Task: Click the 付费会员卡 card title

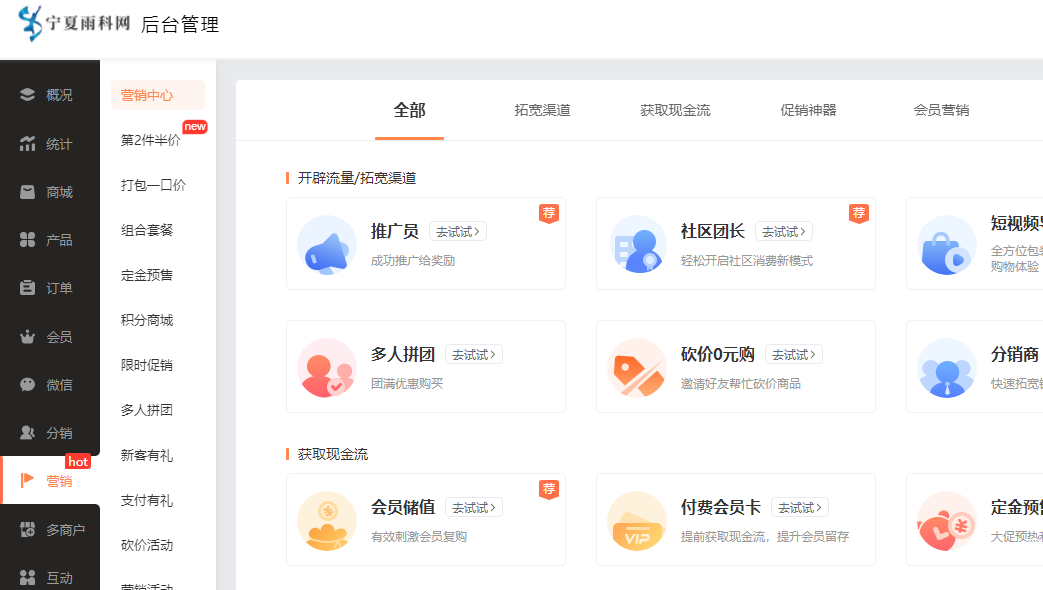Action: pyautogui.click(x=720, y=508)
